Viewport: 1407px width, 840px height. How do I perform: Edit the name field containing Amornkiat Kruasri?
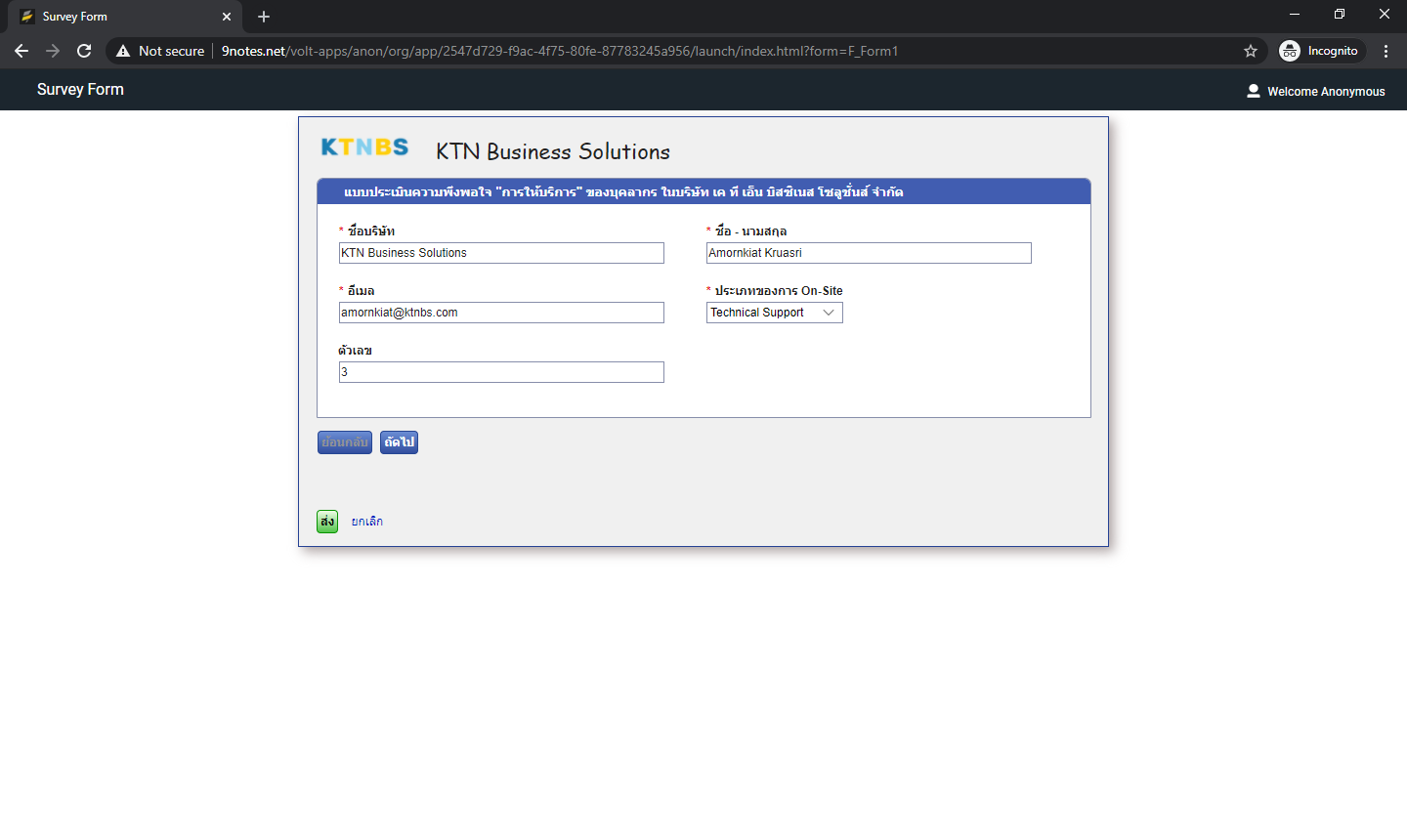pos(869,253)
